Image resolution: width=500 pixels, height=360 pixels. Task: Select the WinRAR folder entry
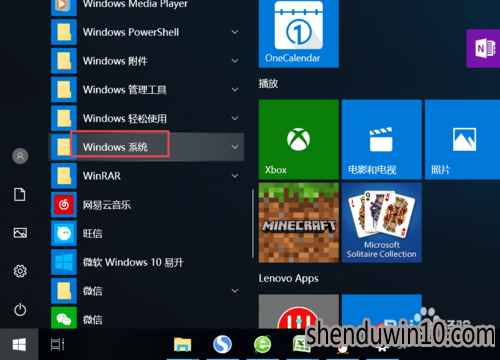pos(147,176)
